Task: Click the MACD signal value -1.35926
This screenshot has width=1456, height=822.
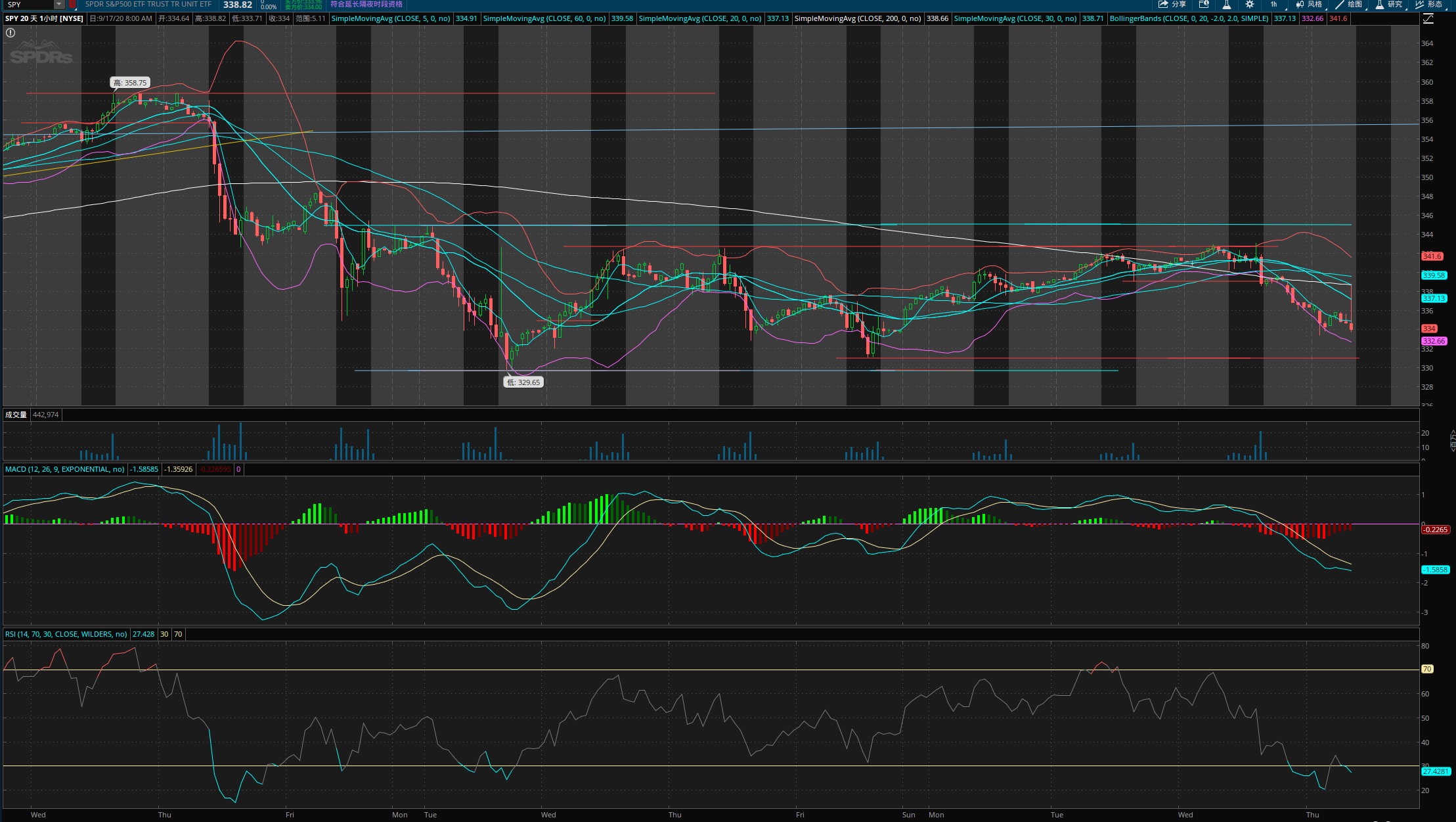Action: (x=179, y=469)
